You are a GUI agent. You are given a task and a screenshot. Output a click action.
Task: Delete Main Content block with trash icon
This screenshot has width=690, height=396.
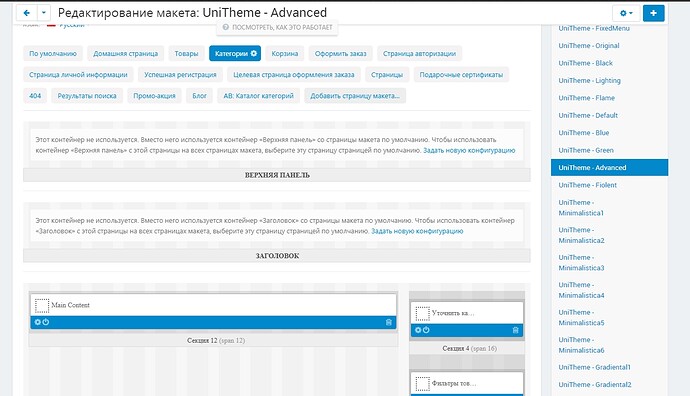389,322
